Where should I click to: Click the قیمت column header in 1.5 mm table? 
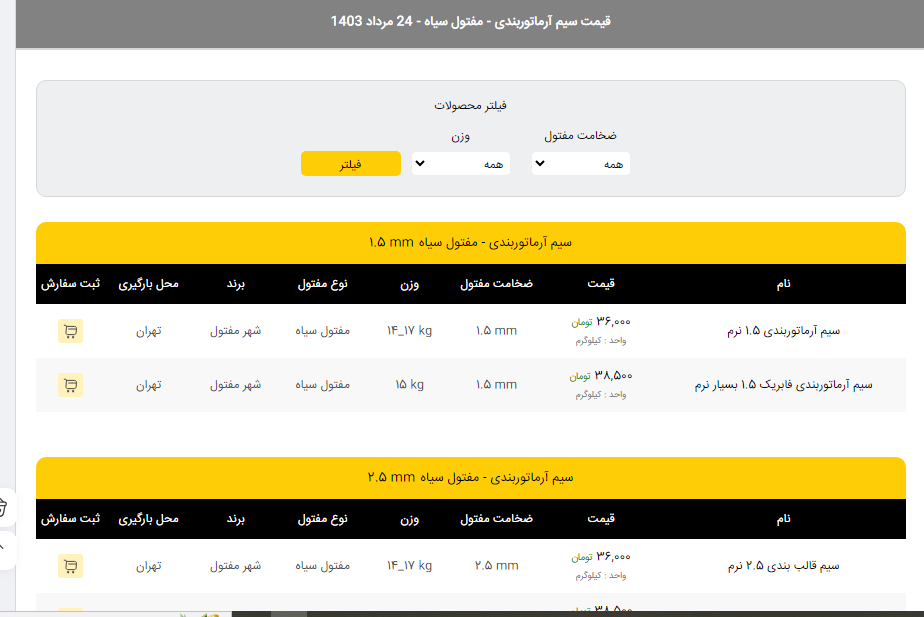pyautogui.click(x=604, y=284)
